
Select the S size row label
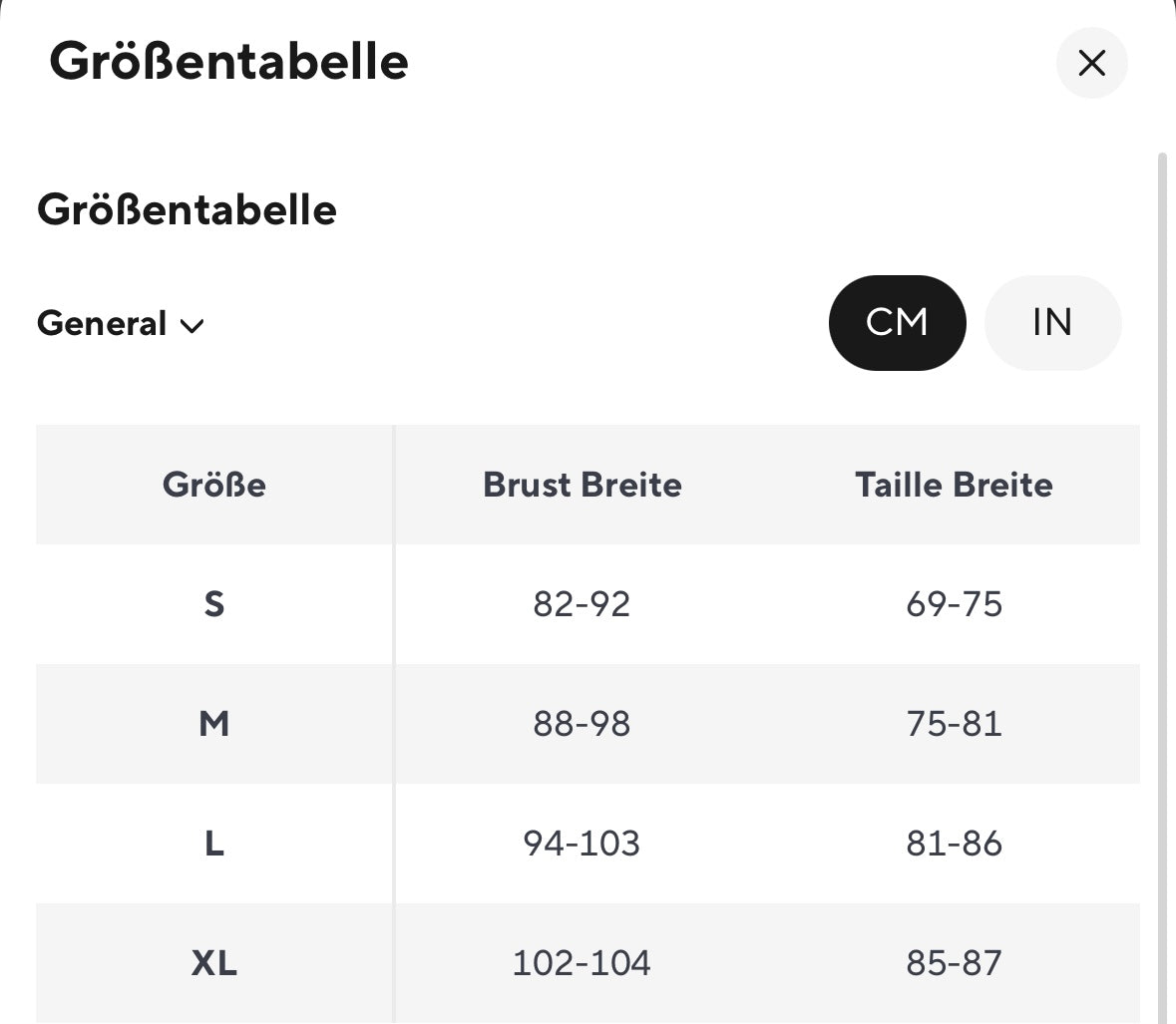coord(214,604)
